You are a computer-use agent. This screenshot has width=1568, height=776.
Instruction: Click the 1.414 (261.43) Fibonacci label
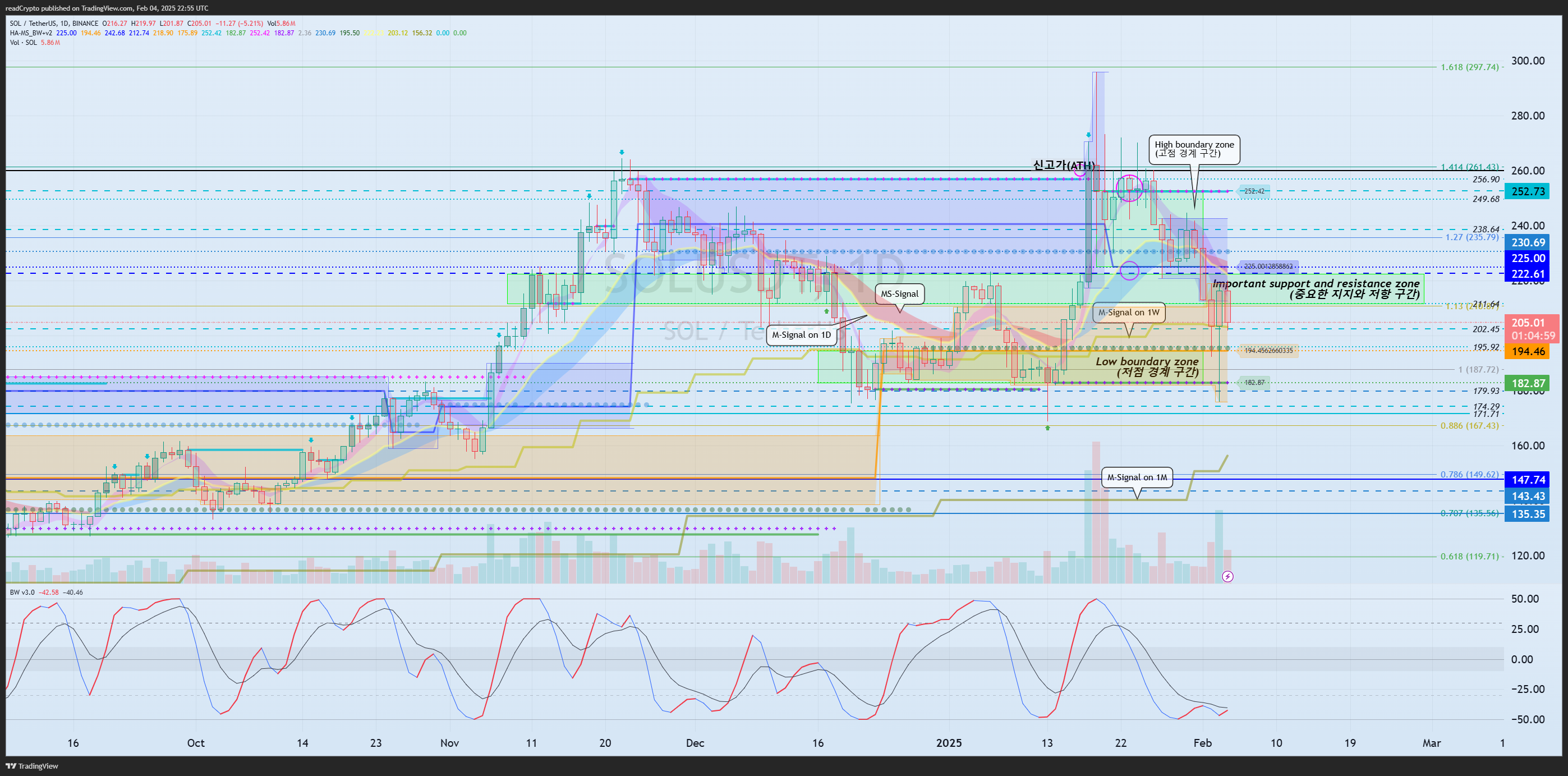point(1469,167)
